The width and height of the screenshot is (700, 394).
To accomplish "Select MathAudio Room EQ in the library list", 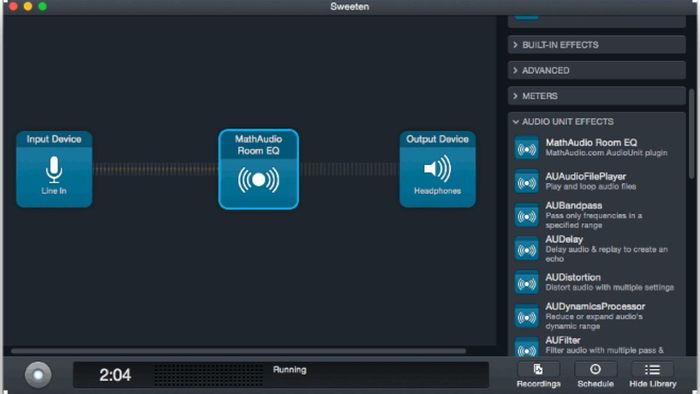I will [x=598, y=148].
